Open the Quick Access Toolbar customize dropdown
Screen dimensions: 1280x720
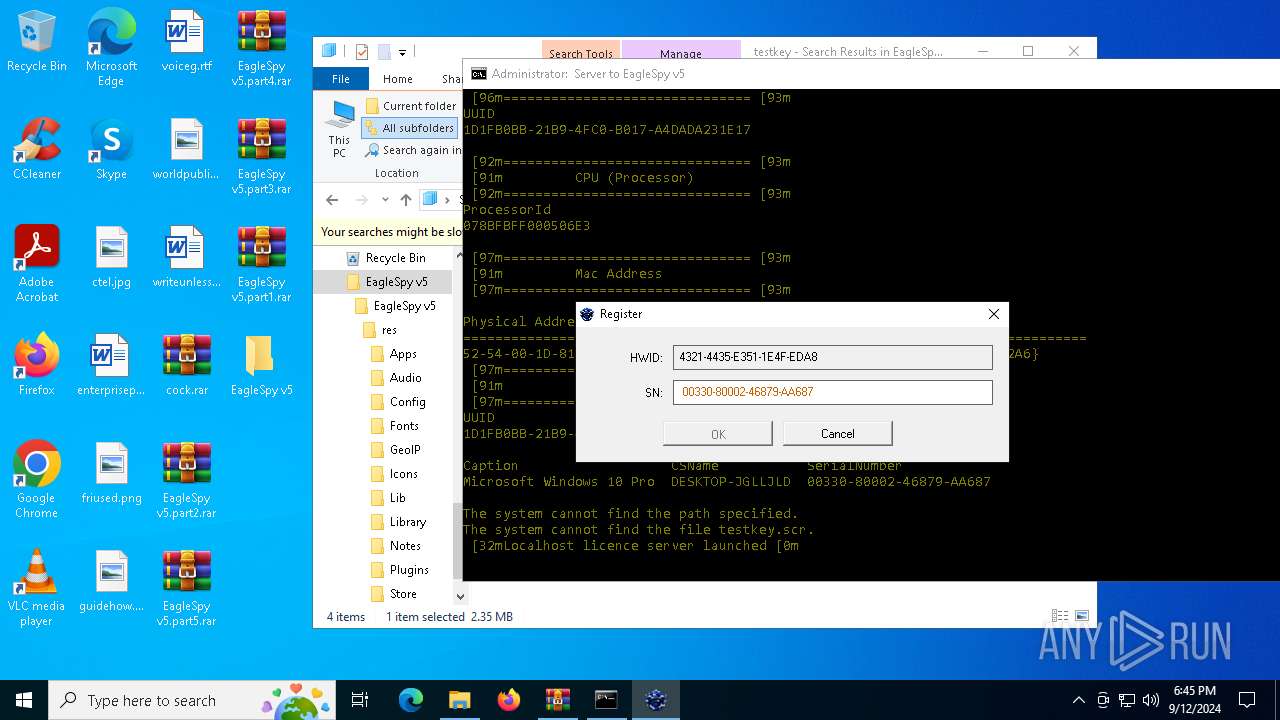coord(402,52)
